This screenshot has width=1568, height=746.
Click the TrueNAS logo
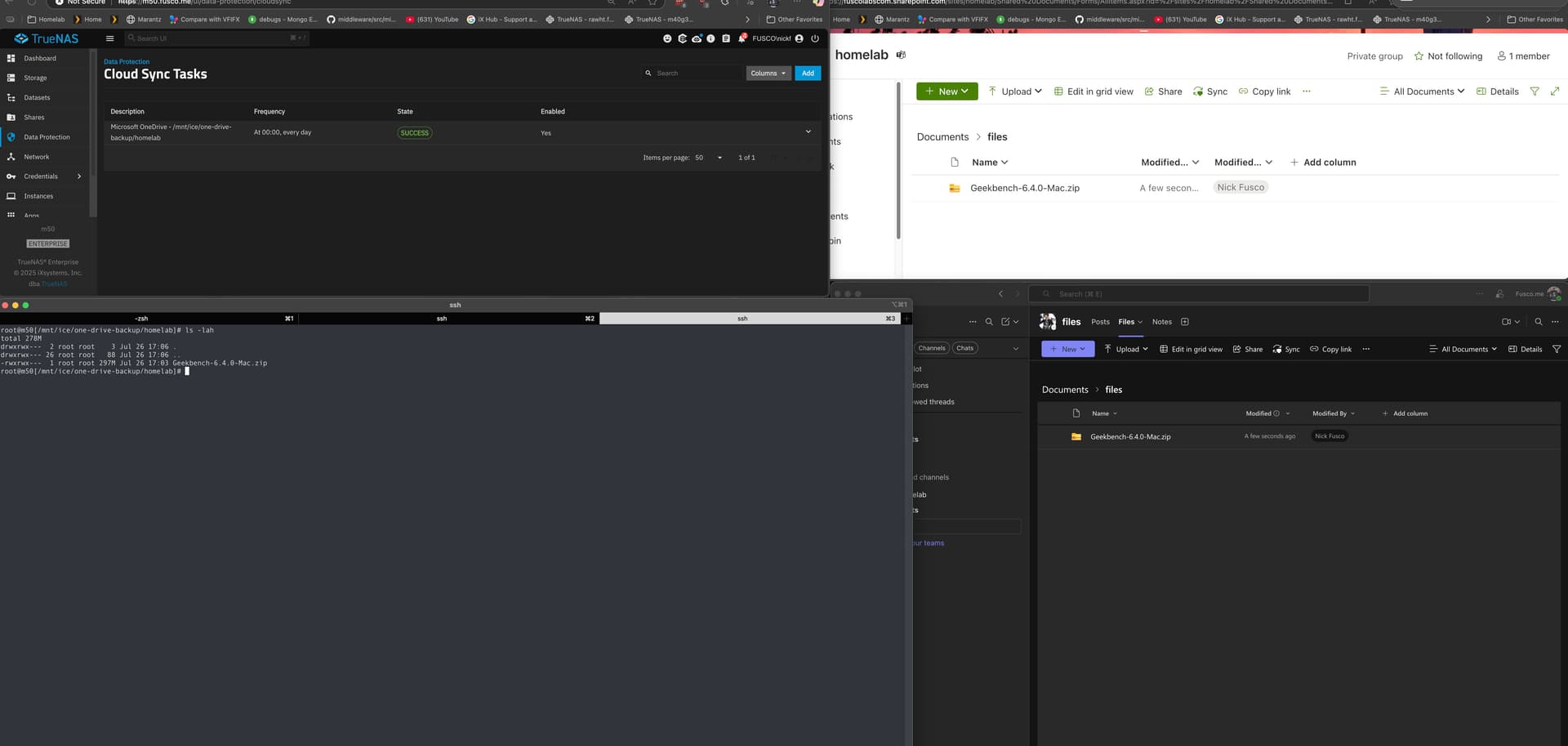47,38
